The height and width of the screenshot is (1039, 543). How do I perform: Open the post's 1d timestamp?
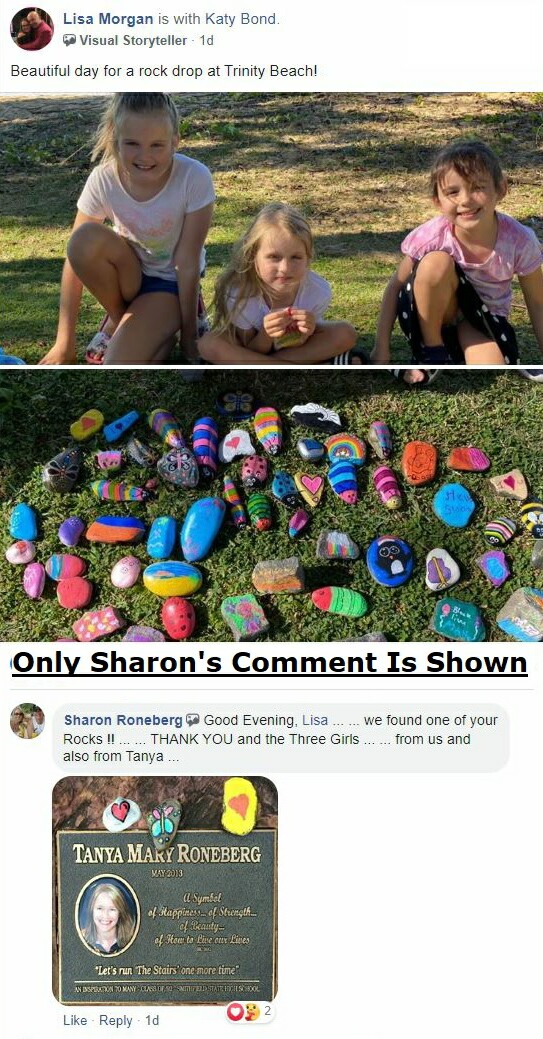207,40
